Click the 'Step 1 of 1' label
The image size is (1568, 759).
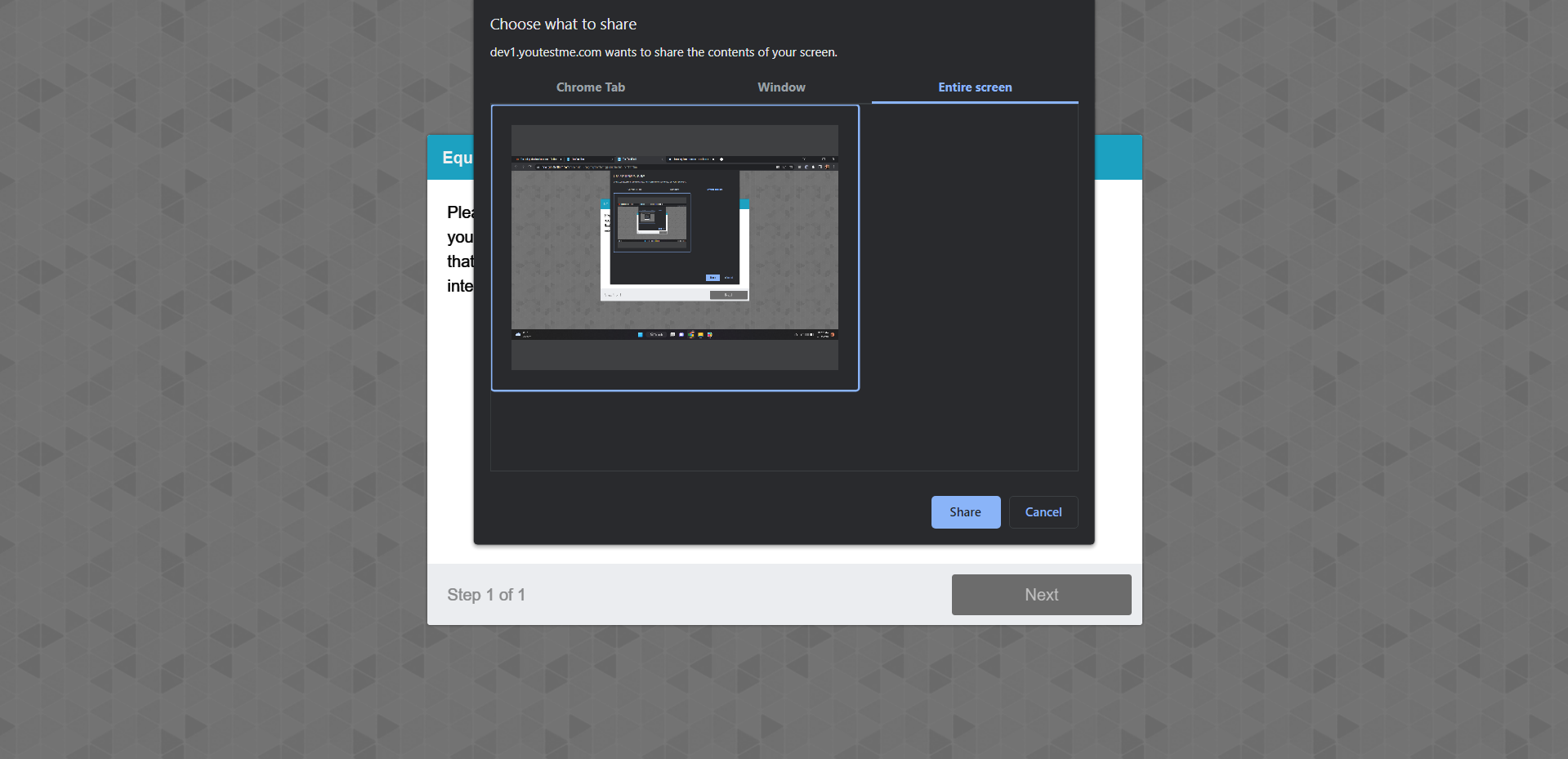485,595
